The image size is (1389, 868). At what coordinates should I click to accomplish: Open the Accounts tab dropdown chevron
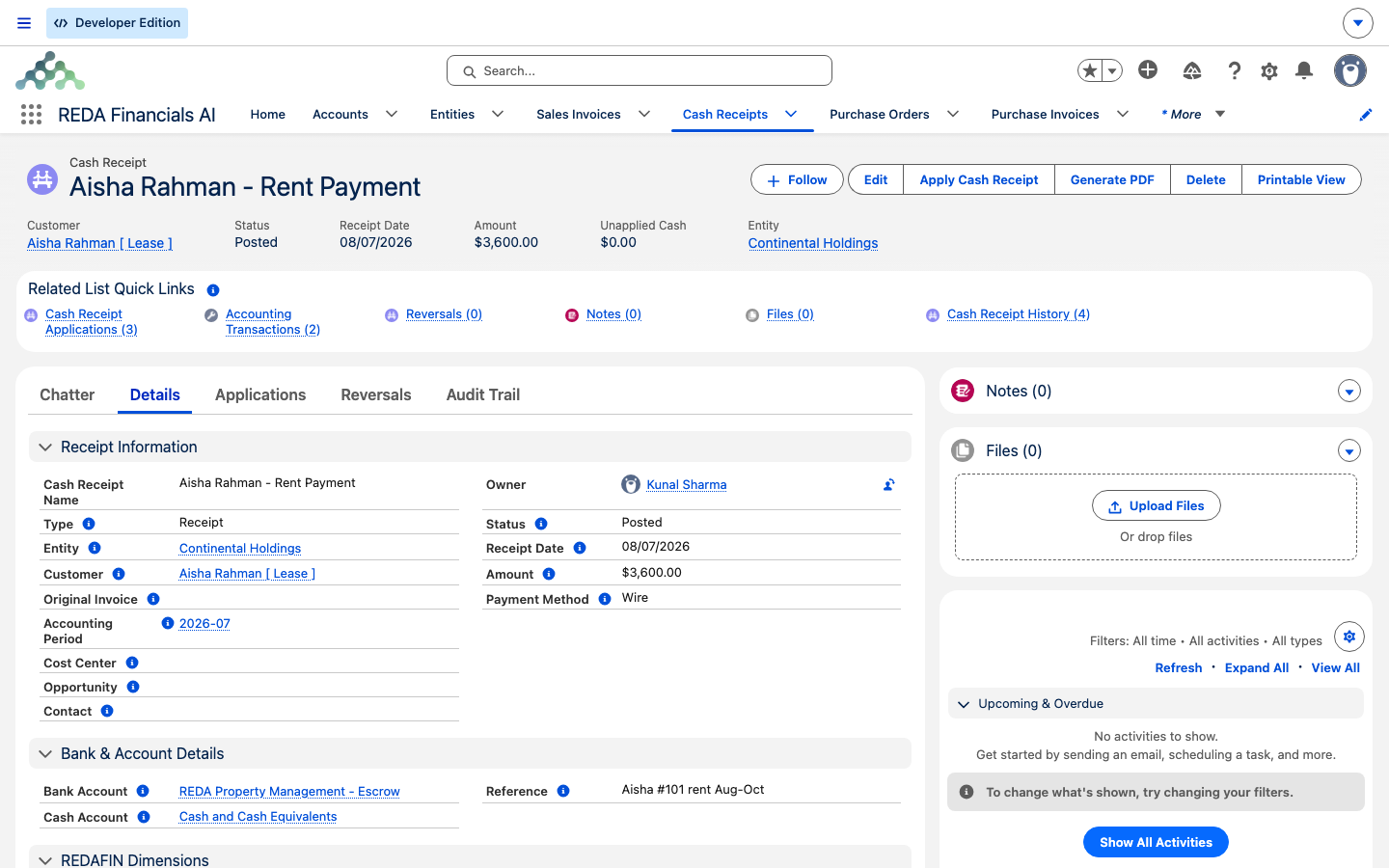[392, 114]
